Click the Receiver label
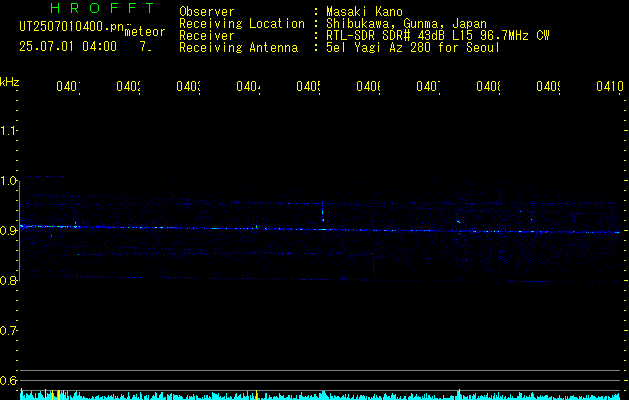This screenshot has width=629, height=400. coord(207,36)
